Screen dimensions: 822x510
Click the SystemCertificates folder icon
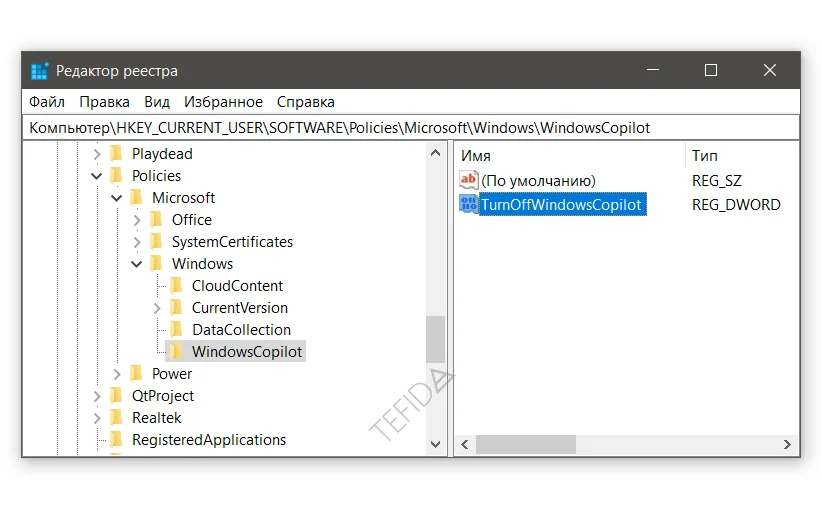[156, 242]
